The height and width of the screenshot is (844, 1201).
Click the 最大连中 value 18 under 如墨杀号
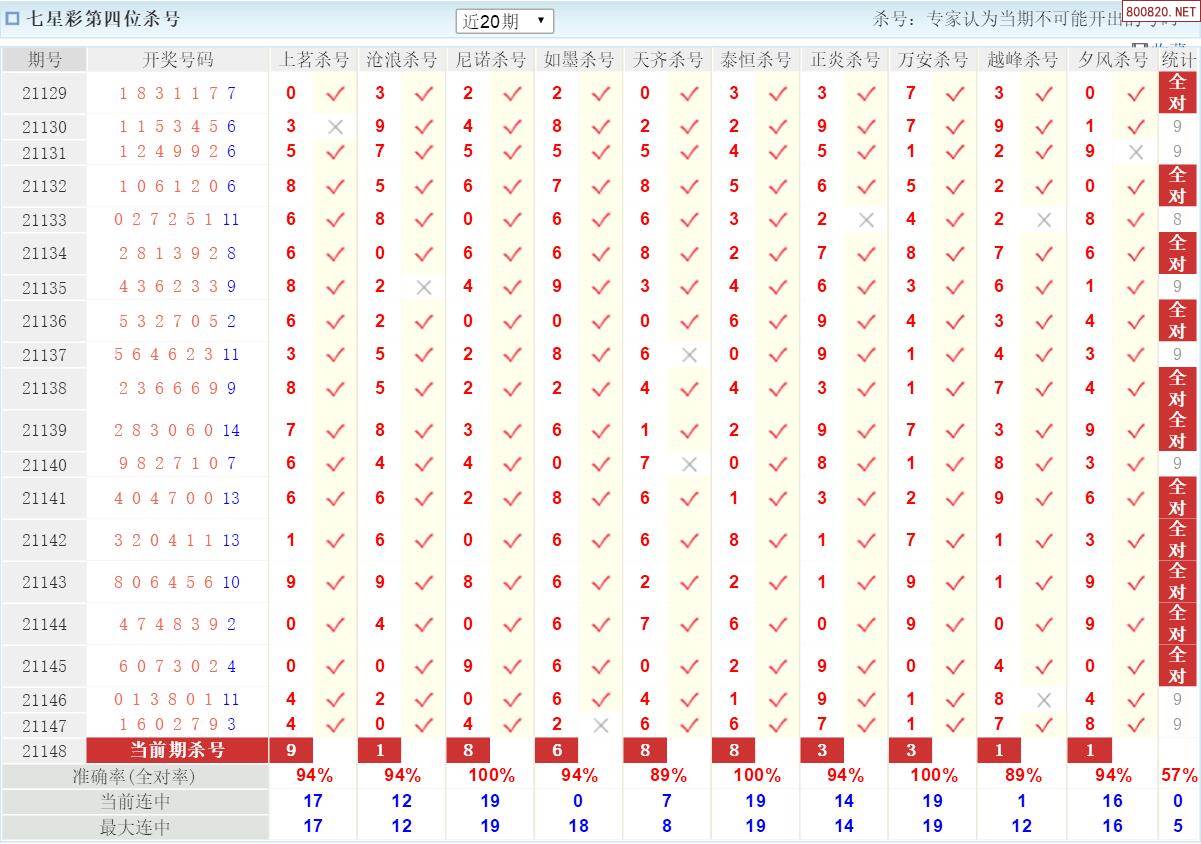click(579, 826)
